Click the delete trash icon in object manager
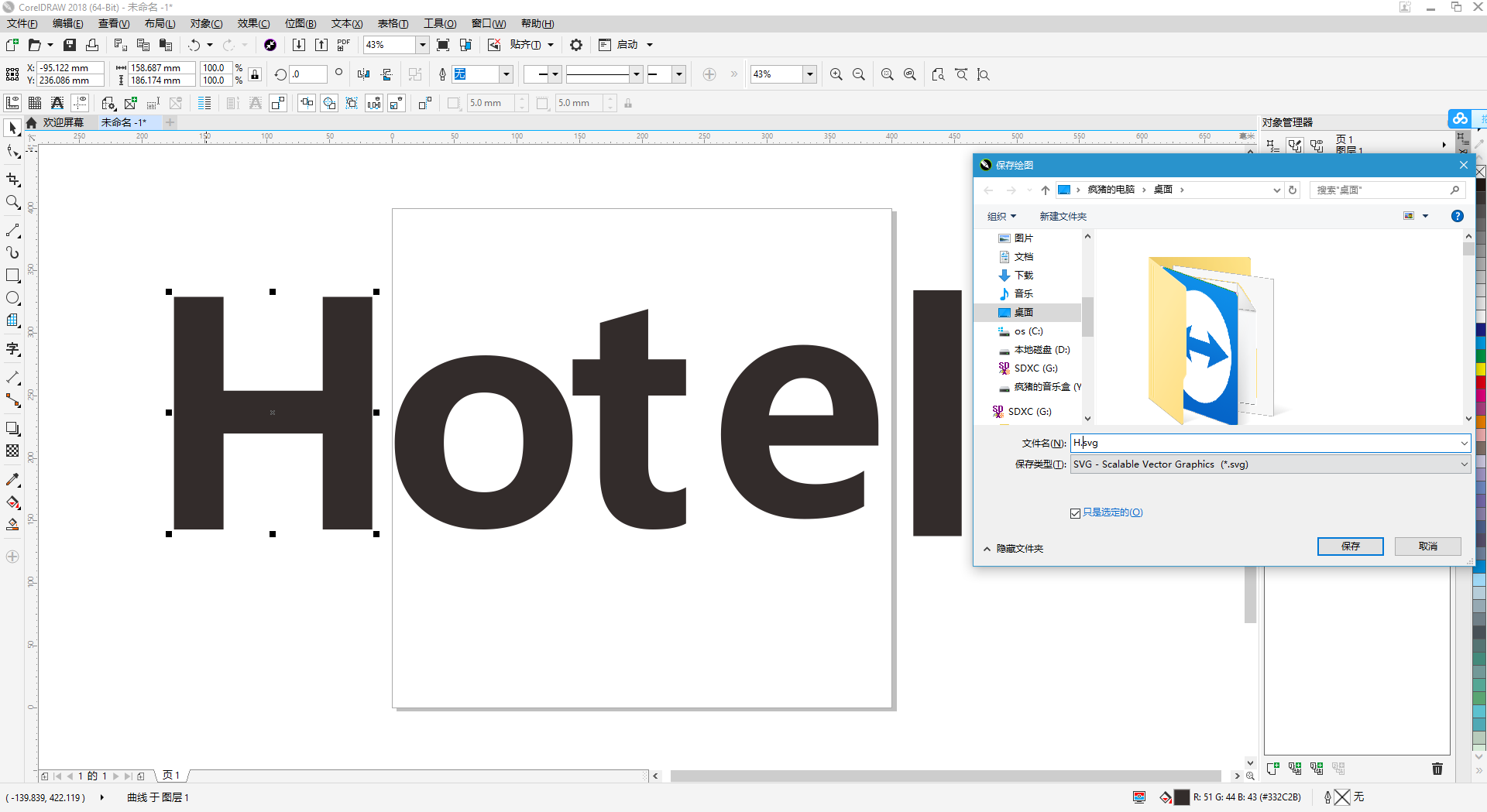This screenshot has height=812, width=1487. pyautogui.click(x=1437, y=769)
